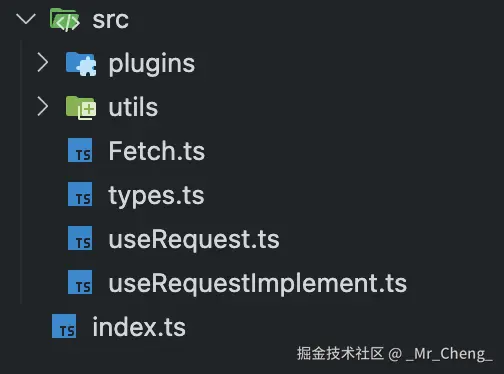Click TS icon next to useRequestImplement.ts
The width and height of the screenshot is (504, 374).
[80, 282]
